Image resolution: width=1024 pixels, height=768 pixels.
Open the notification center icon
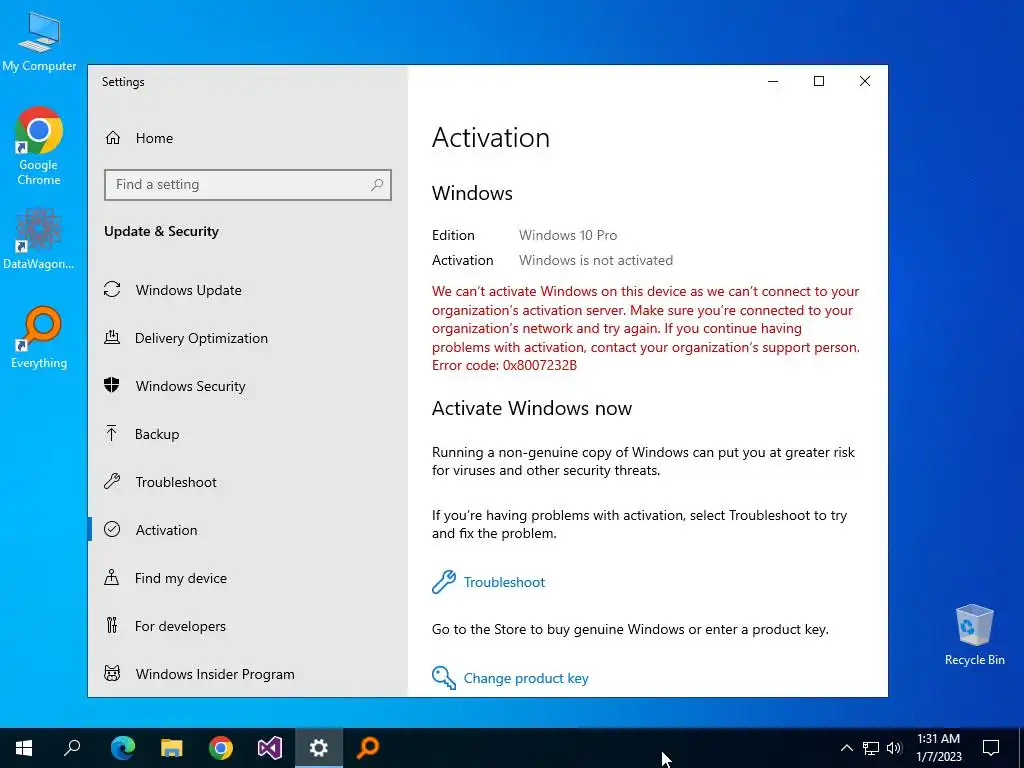coord(991,748)
